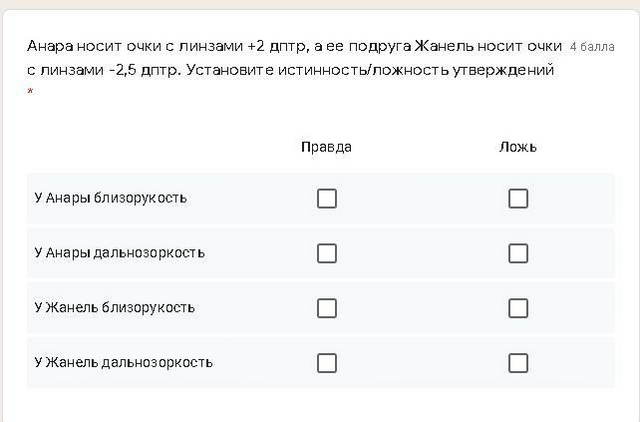Click the row label У Жанель дальнозоркость

tap(123, 362)
